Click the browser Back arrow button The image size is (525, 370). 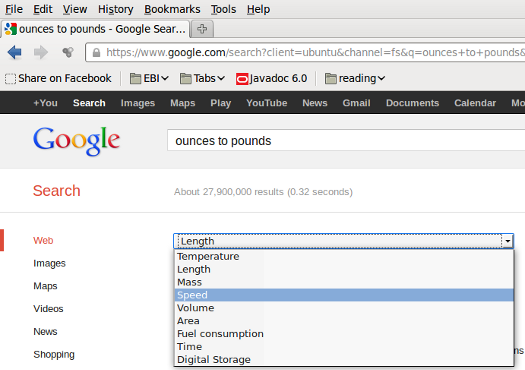pos(14,53)
